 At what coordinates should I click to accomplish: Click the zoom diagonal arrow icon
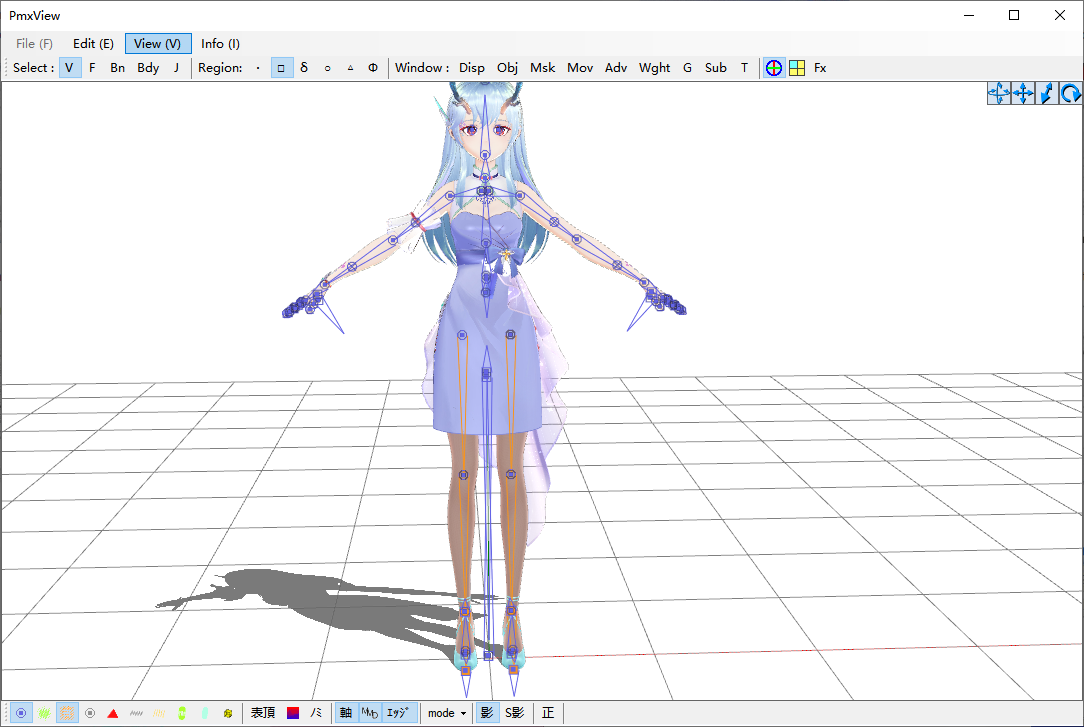(x=1047, y=93)
